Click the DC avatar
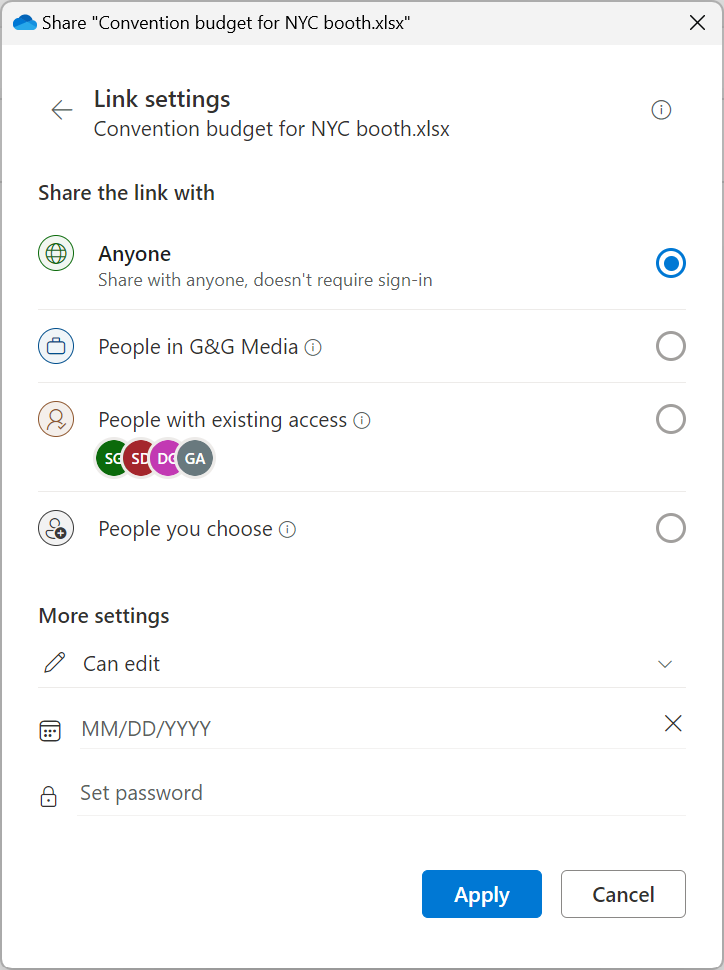The image size is (724, 970). pos(164,458)
